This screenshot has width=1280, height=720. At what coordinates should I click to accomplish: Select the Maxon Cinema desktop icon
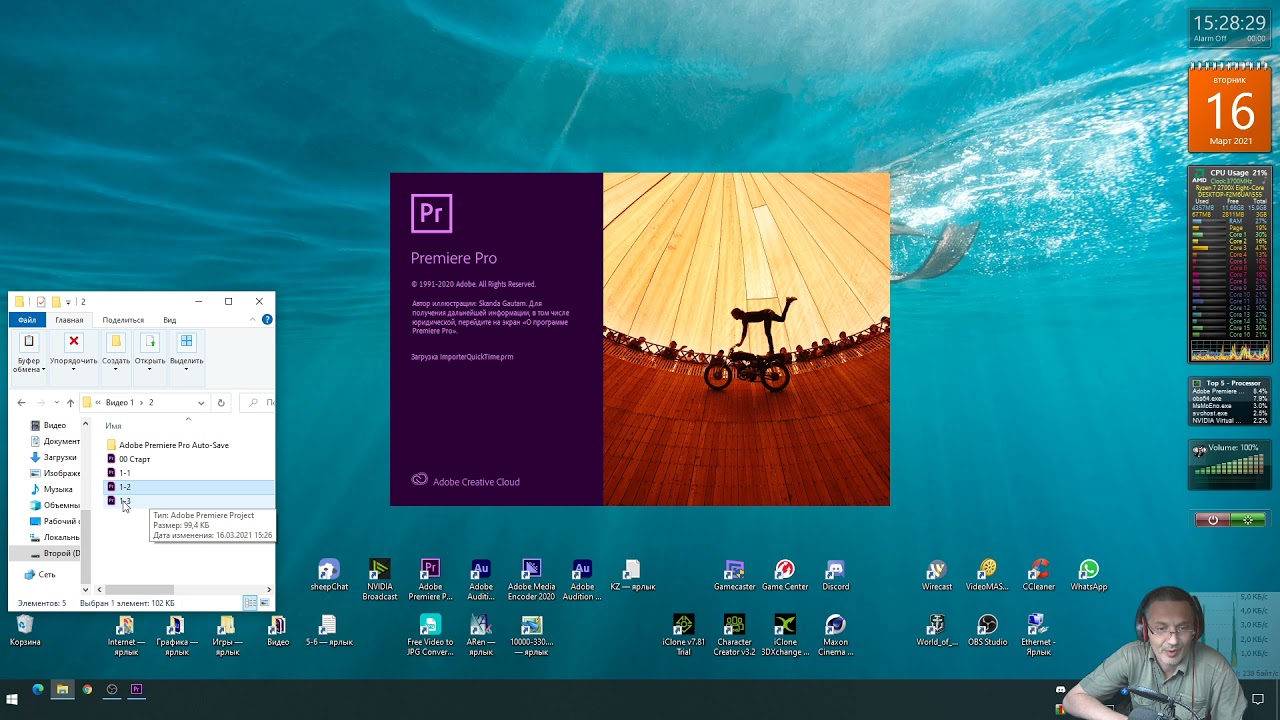(x=835, y=635)
